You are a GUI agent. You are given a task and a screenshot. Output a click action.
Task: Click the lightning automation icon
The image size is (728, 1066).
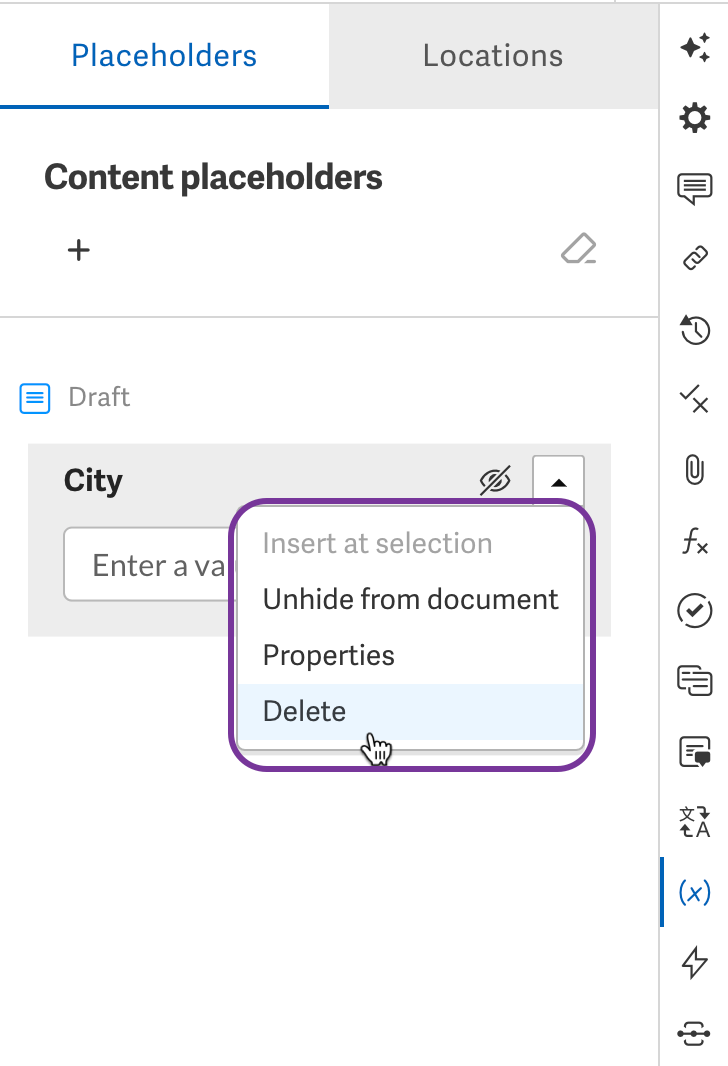coord(695,961)
